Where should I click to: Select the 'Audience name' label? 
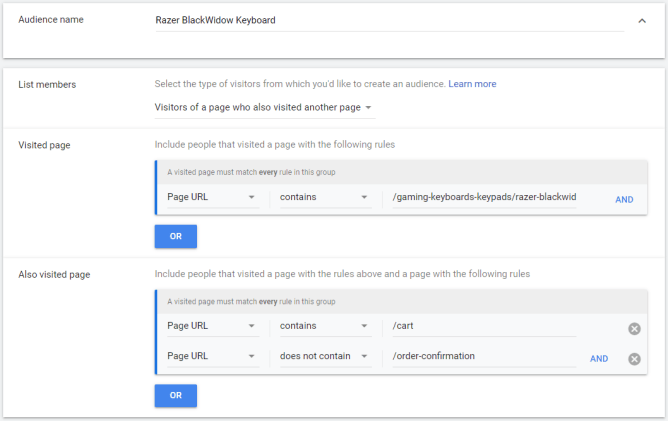pos(51,20)
